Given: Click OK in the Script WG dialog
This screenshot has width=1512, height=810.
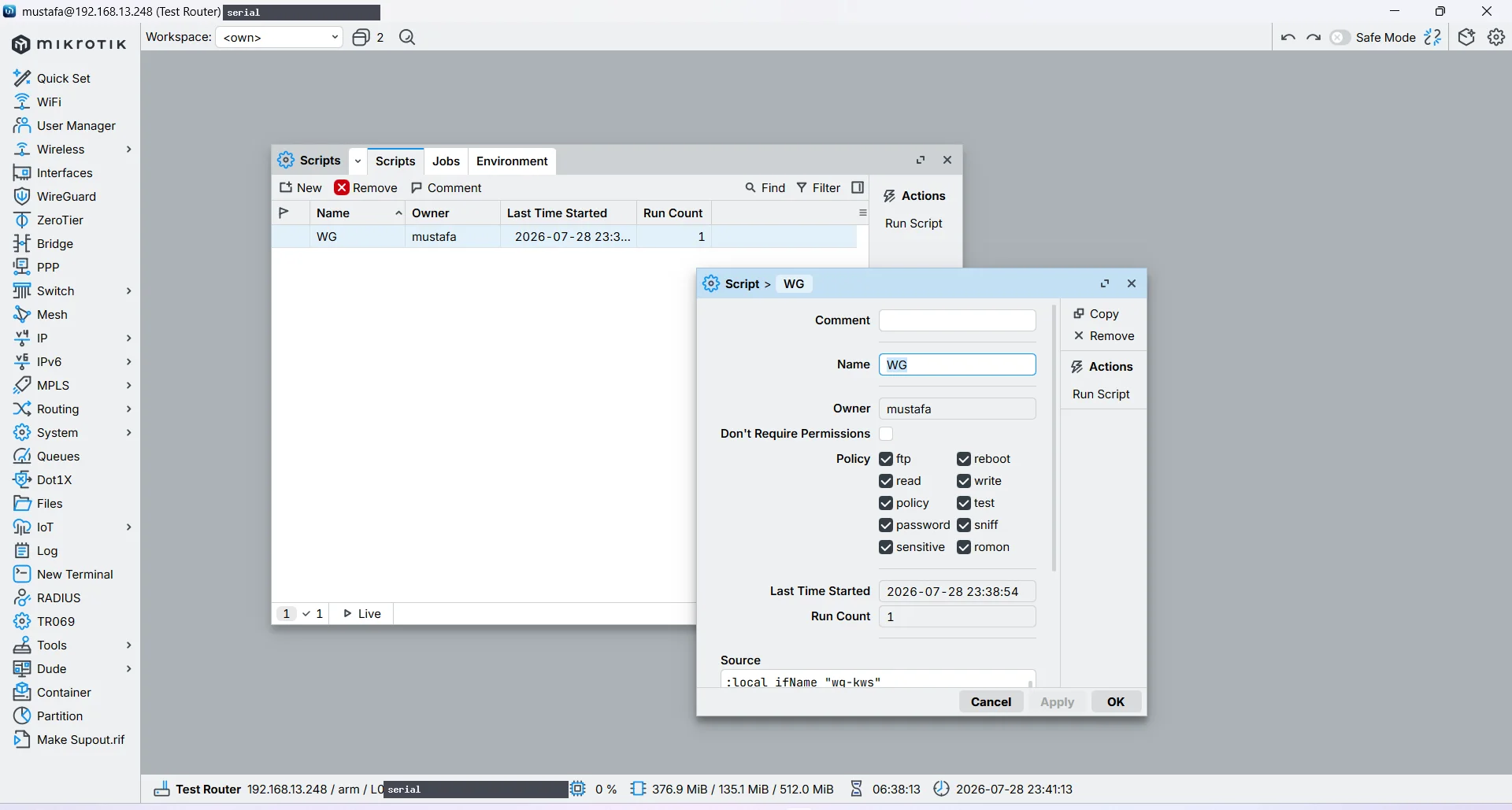Looking at the screenshot, I should tap(1116, 701).
